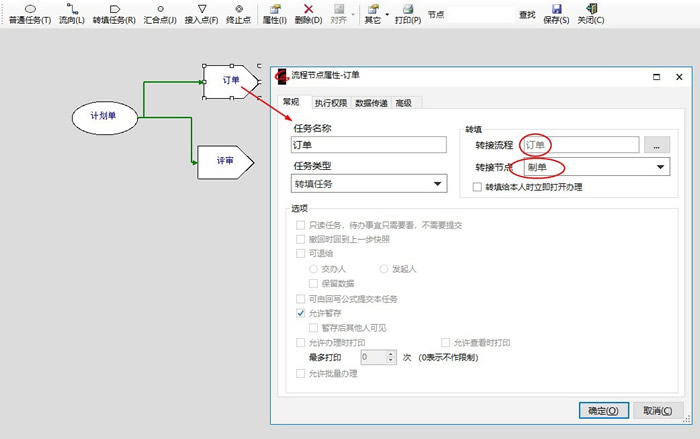Choose the 终止点 toolbar tool
Screen dimensions: 700x439
tap(239, 13)
